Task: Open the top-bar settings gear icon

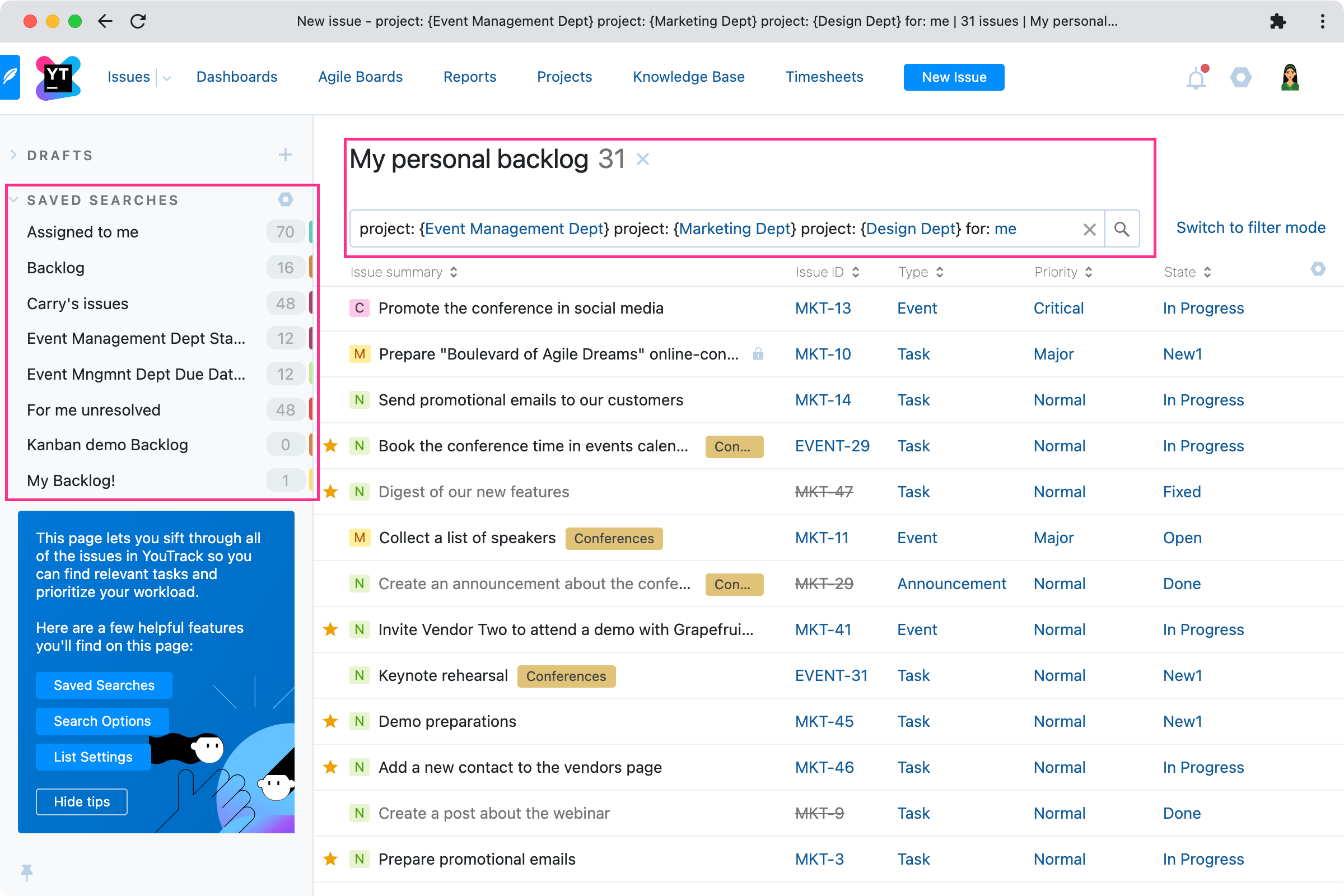Action: [x=1240, y=77]
